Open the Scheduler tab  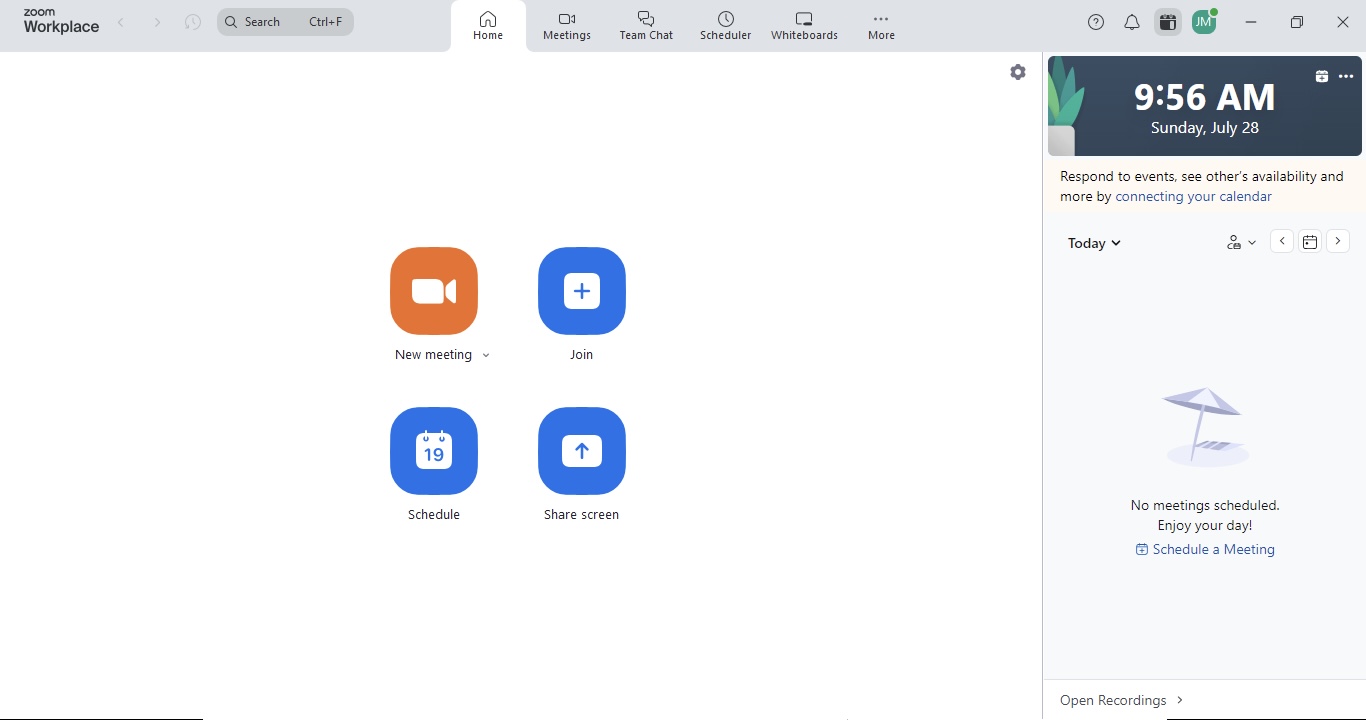725,26
